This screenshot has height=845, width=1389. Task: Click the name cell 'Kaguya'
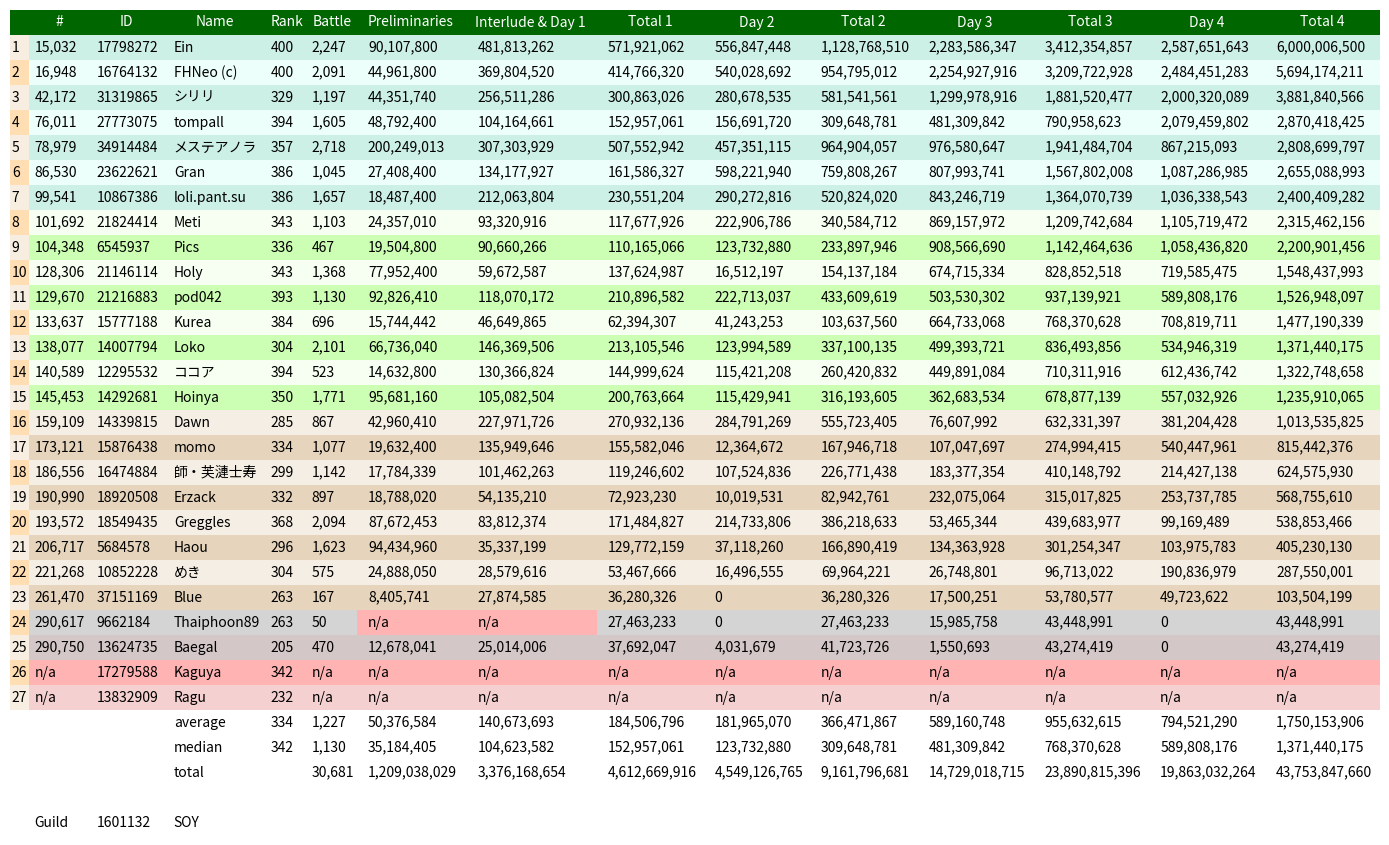tap(196, 672)
